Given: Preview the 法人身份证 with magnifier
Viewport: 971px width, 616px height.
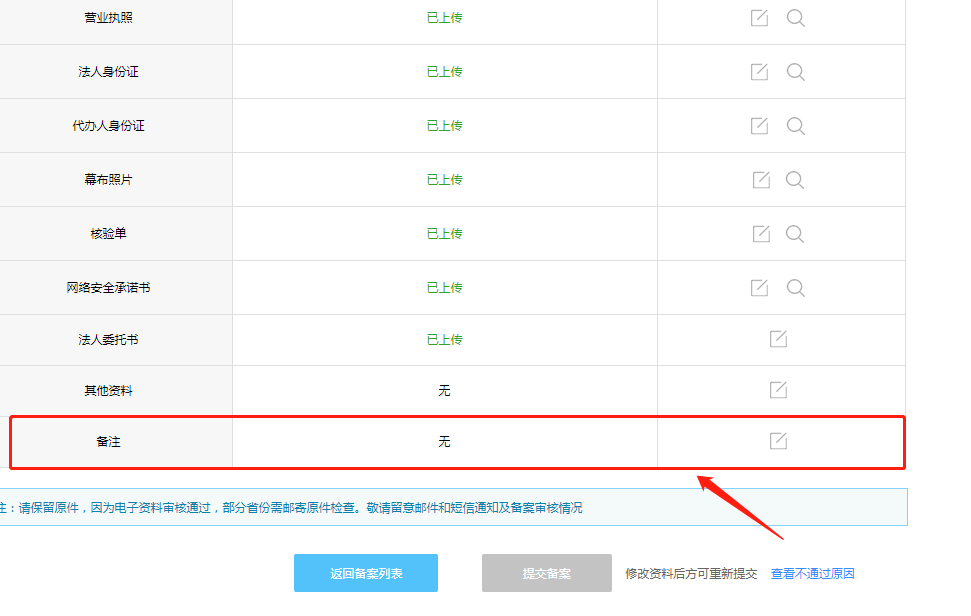Looking at the screenshot, I should point(795,72).
